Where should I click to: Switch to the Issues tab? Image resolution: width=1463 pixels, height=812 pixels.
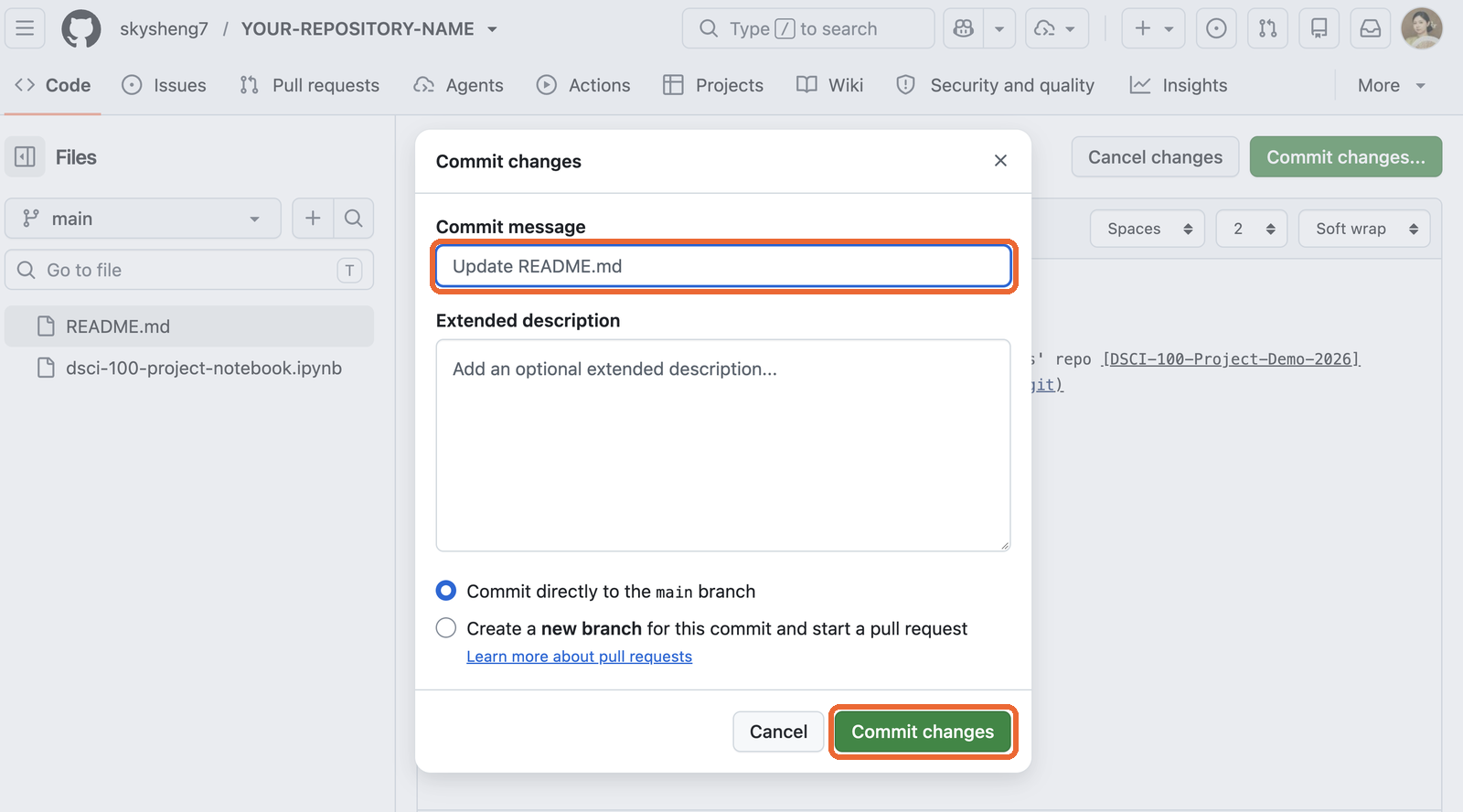coord(165,85)
